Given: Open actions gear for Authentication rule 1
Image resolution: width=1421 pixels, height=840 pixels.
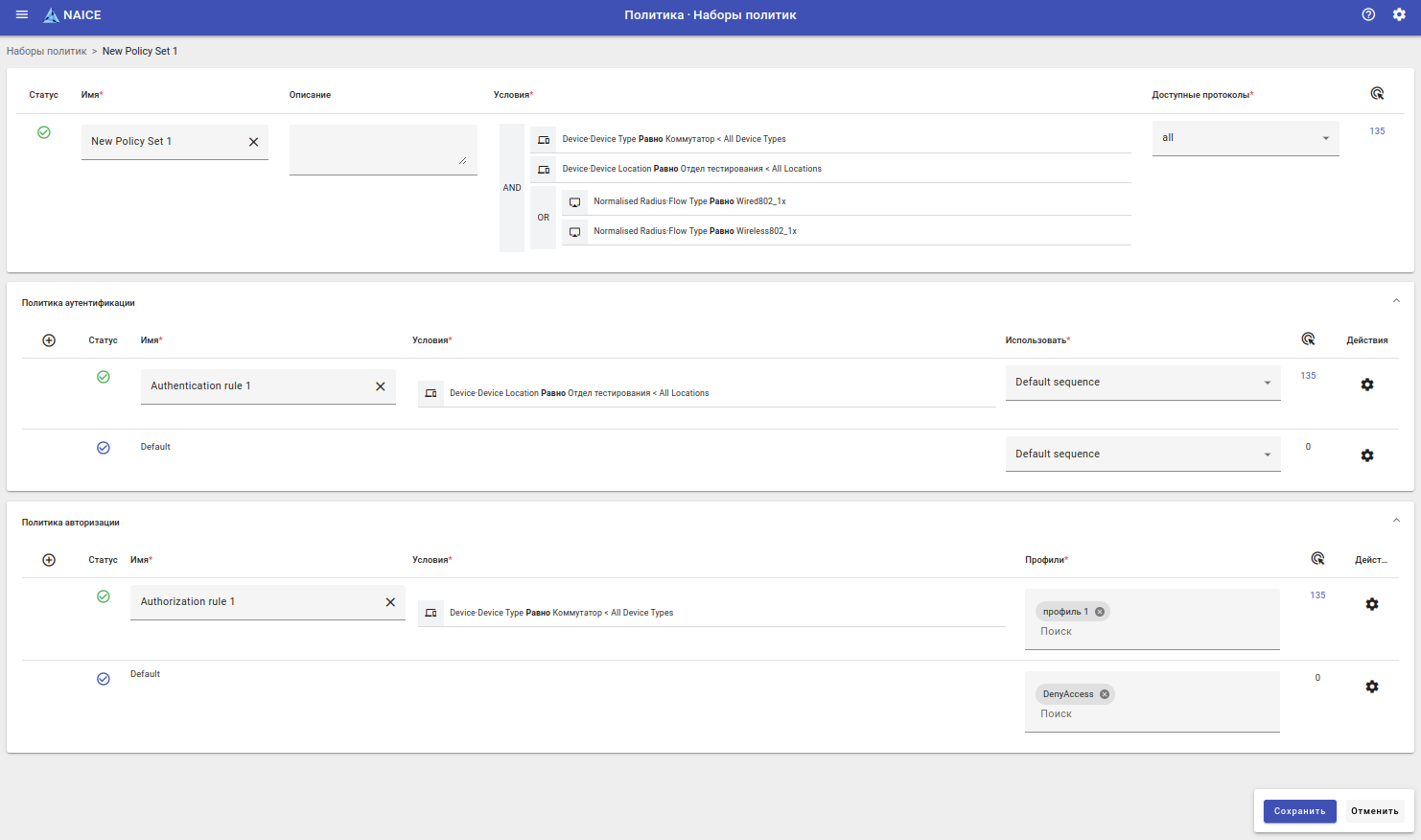Looking at the screenshot, I should (x=1367, y=385).
